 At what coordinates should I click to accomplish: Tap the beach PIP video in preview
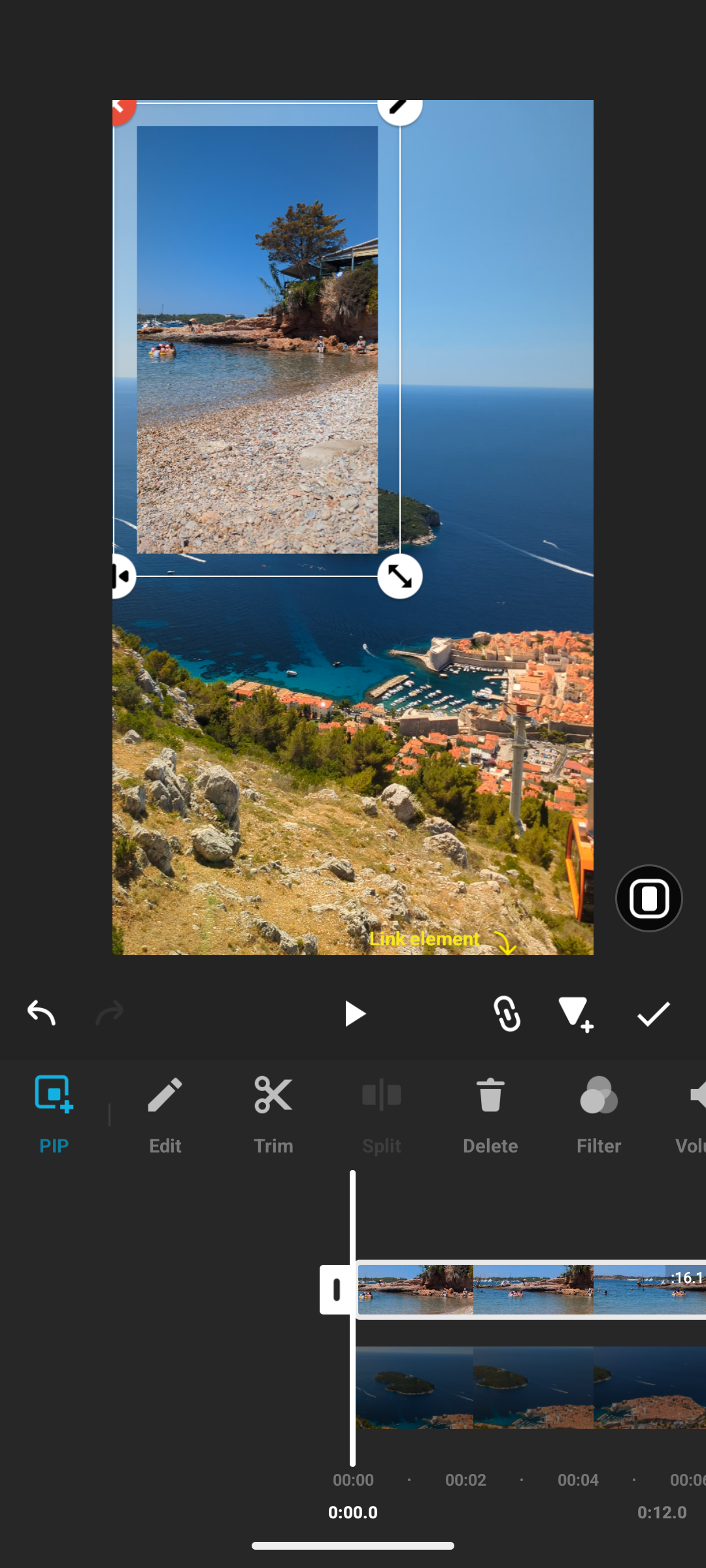(257, 340)
